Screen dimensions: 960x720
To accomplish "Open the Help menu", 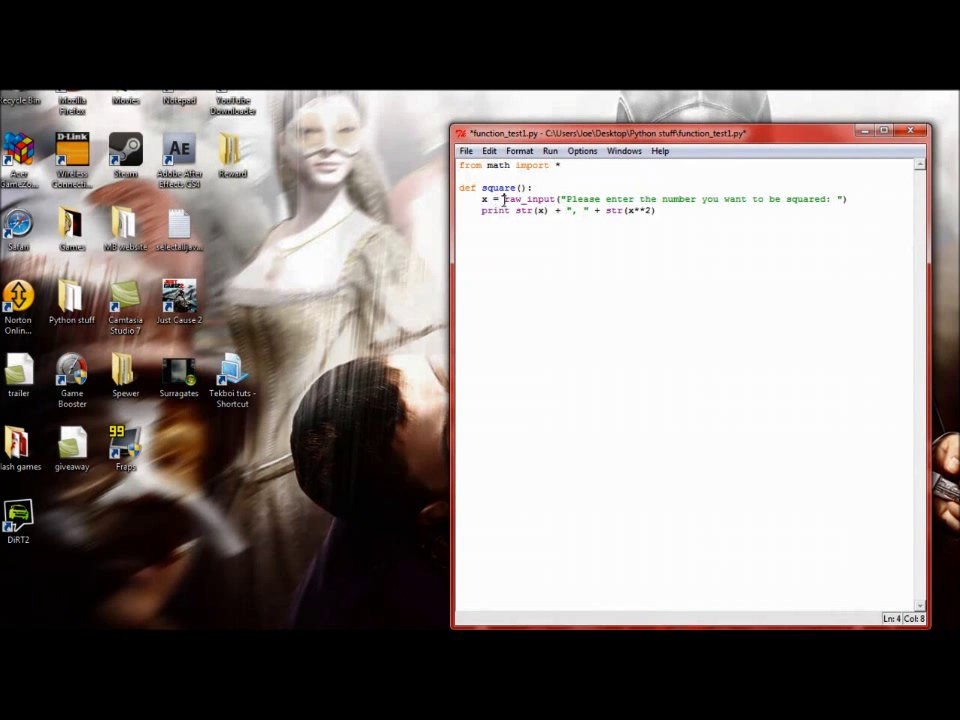I will [660, 151].
